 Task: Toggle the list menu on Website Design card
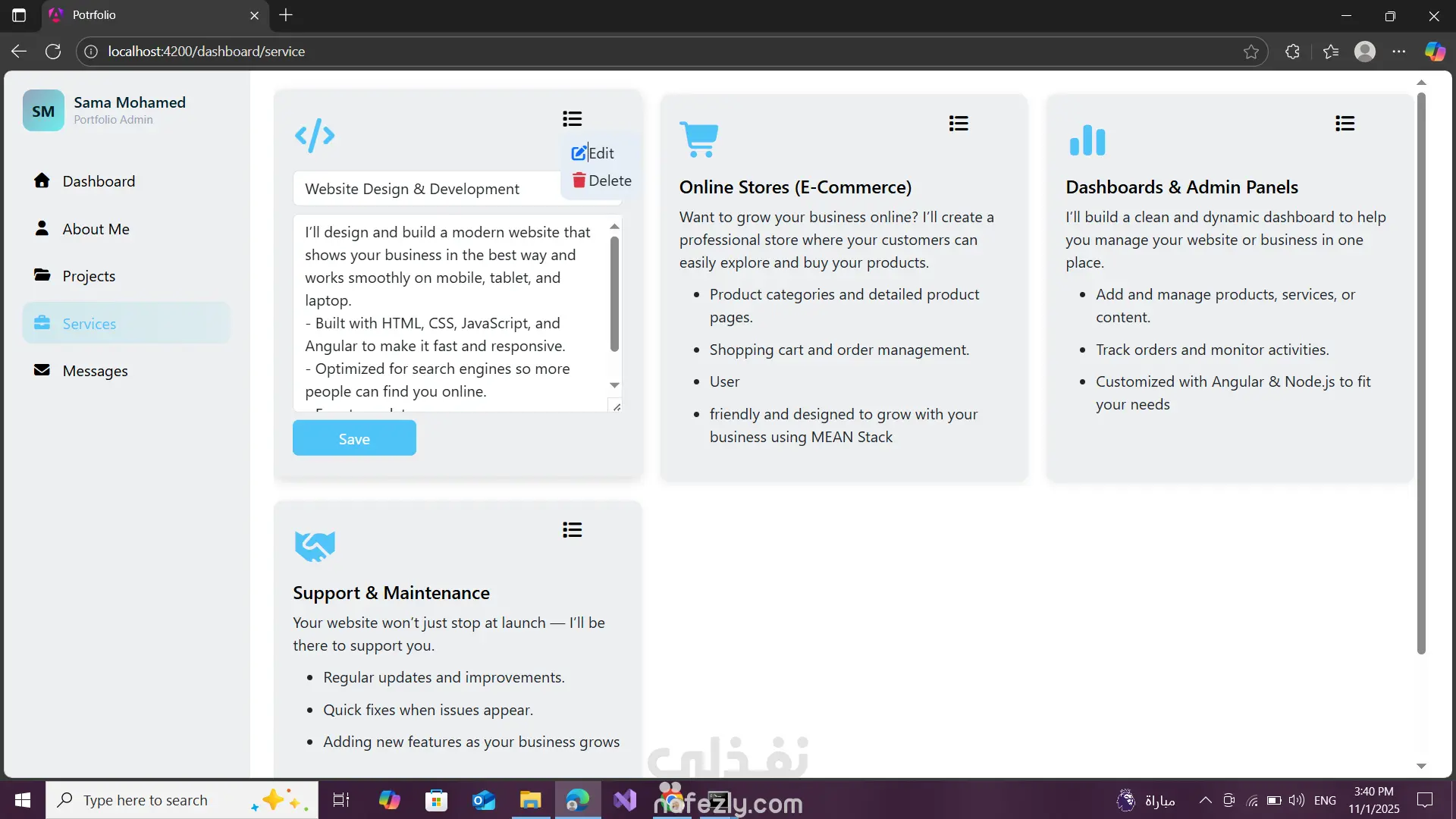point(572,119)
